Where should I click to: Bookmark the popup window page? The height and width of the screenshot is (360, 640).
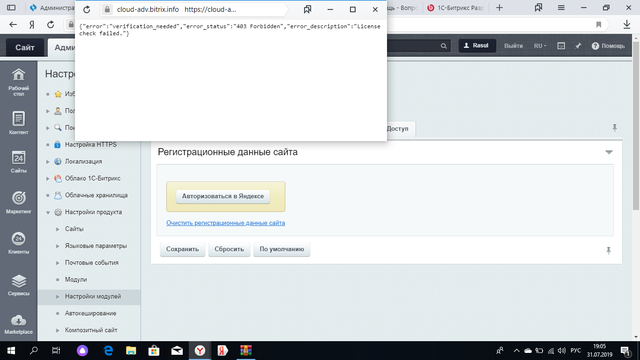click(307, 9)
